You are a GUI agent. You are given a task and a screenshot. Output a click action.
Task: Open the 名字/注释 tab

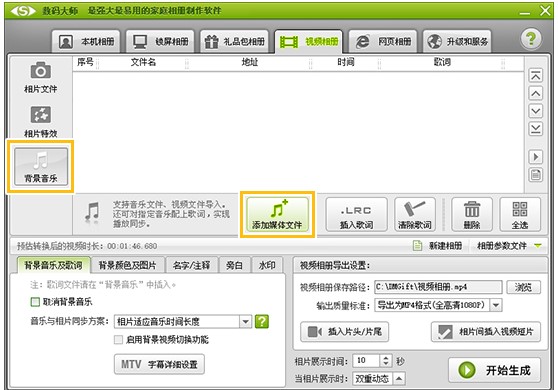coord(191,265)
